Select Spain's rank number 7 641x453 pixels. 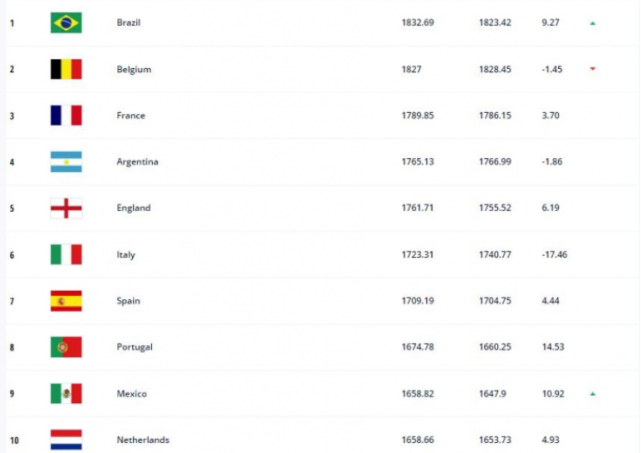12,301
